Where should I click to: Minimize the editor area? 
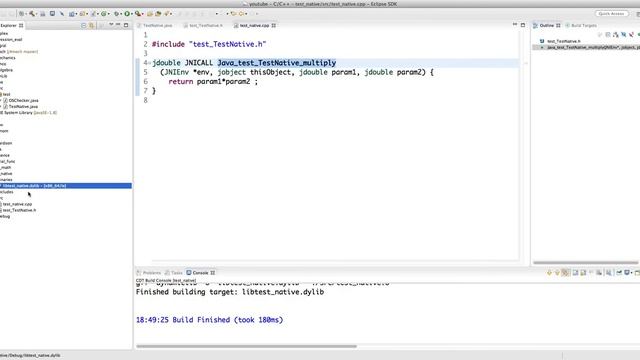click(x=515, y=25)
